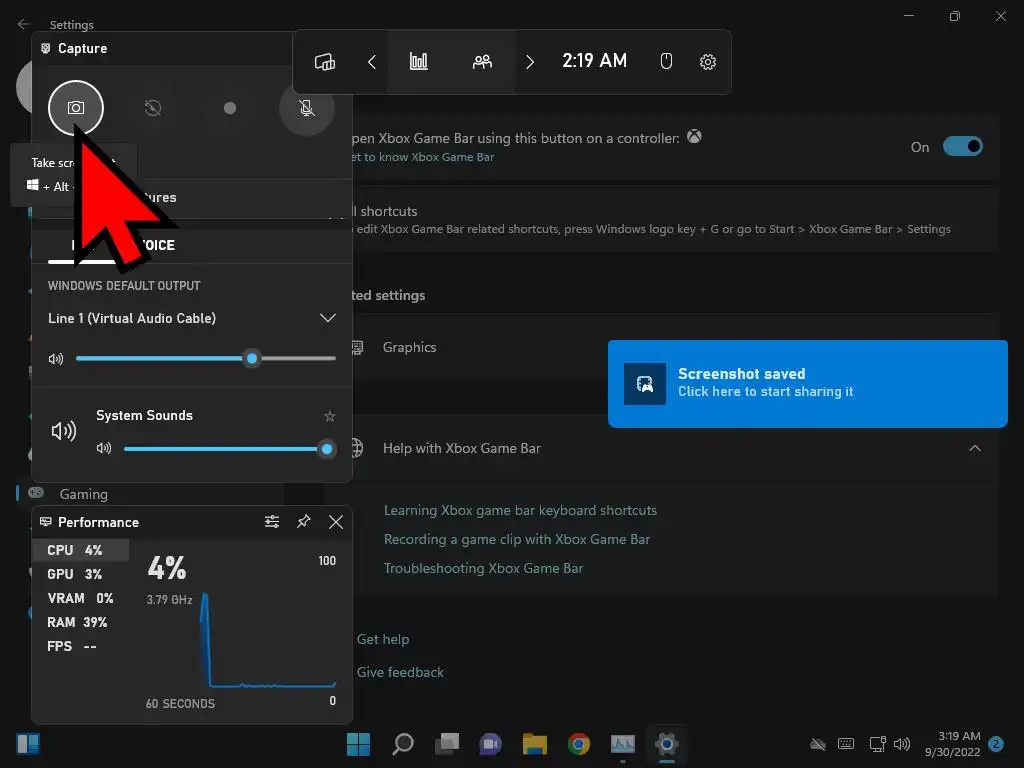Close the Performance widget

pyautogui.click(x=336, y=522)
